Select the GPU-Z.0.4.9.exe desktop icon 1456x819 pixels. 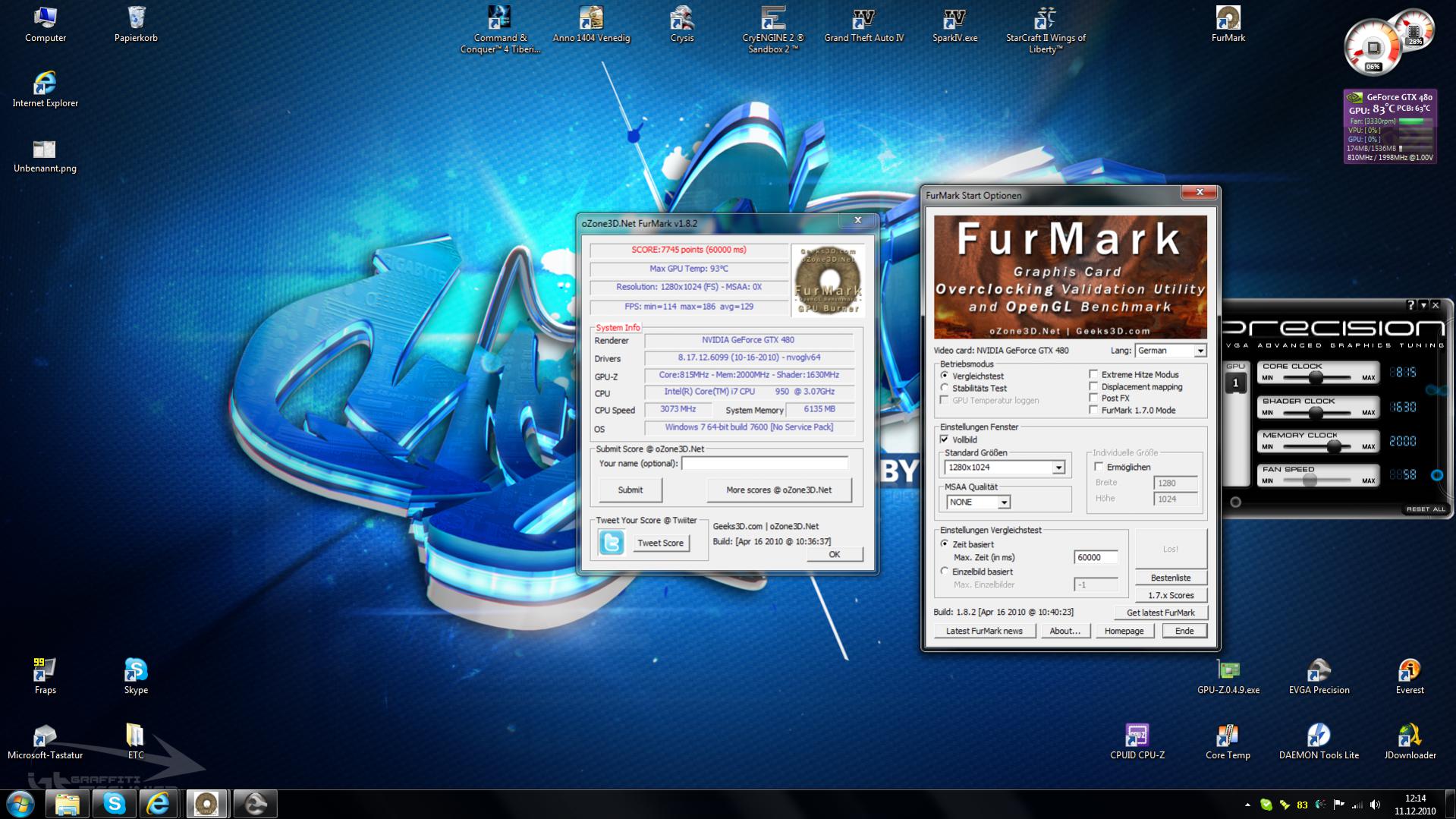[1228, 676]
